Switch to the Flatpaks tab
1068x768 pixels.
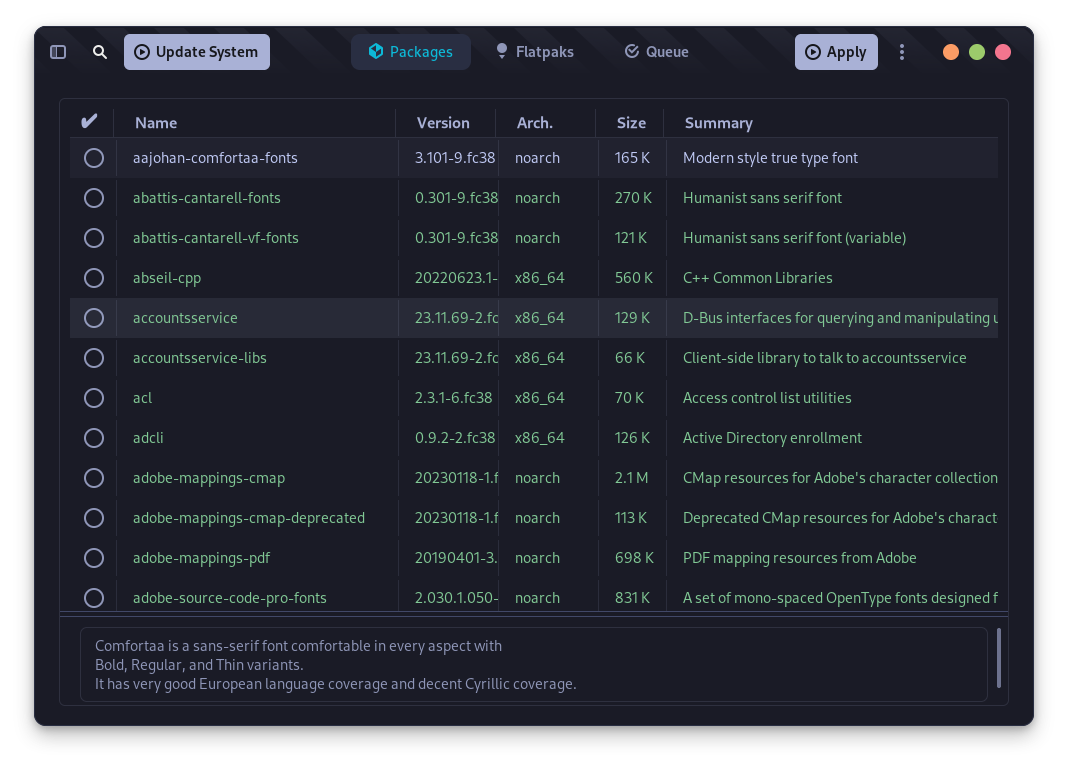(x=535, y=51)
